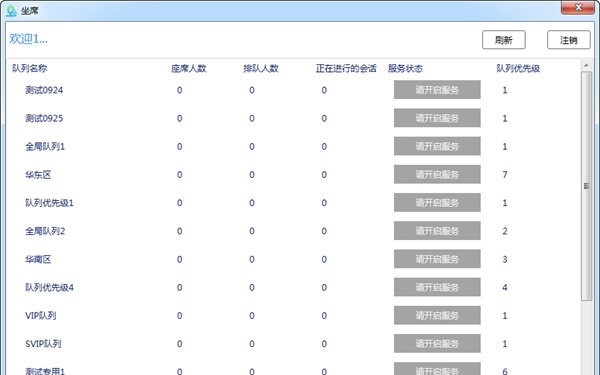Select the 全局队列2 queue name
The width and height of the screenshot is (600, 375).
click(45, 231)
